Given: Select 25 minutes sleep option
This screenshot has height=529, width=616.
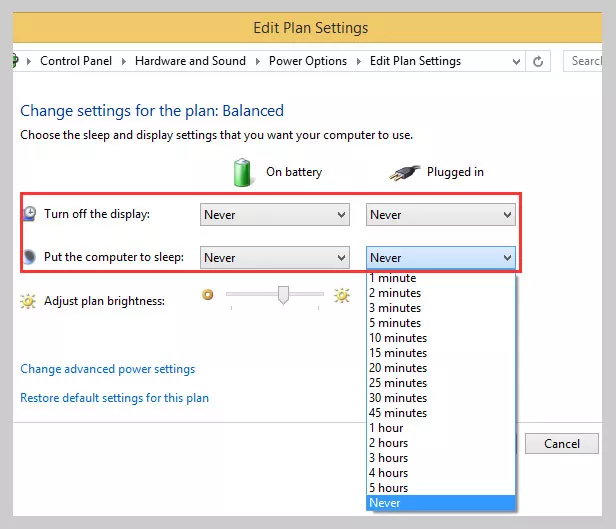Looking at the screenshot, I should coord(440,383).
